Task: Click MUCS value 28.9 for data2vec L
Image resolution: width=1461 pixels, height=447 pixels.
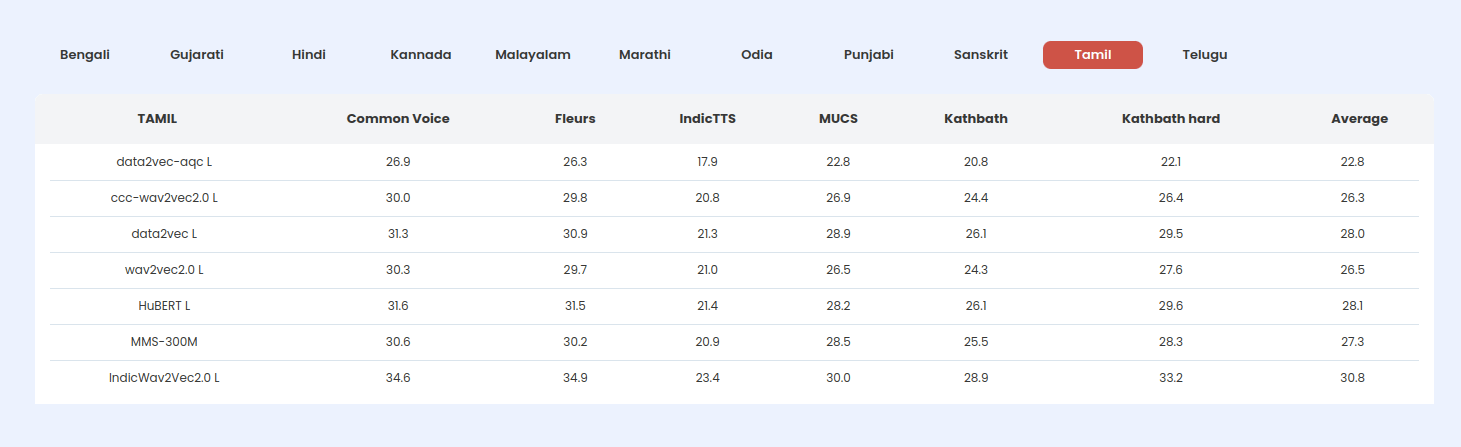Action: tap(838, 234)
